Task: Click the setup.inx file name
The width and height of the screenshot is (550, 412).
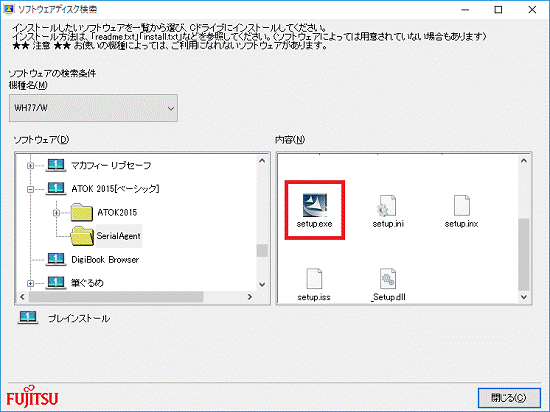Action: tap(461, 224)
